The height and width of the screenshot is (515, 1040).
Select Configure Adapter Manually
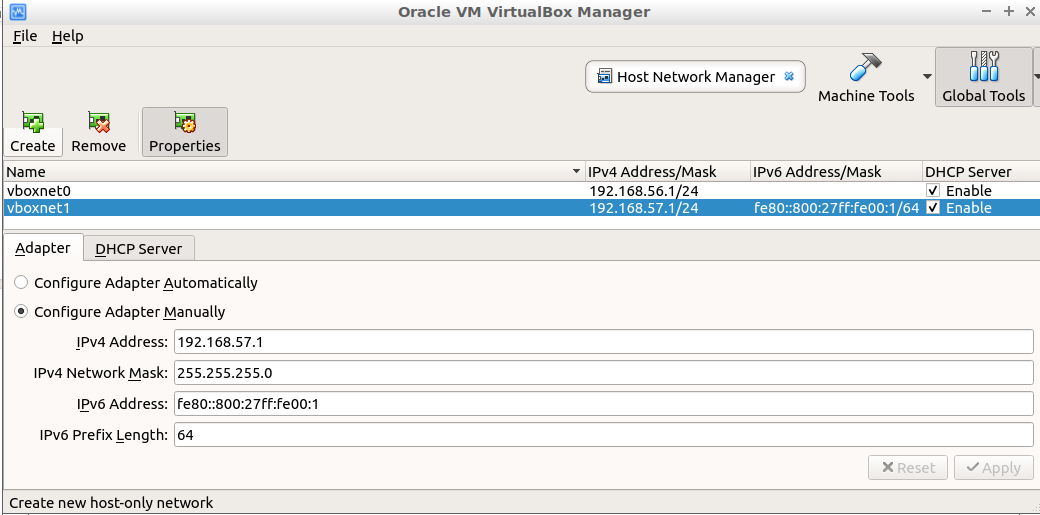click(x=120, y=312)
